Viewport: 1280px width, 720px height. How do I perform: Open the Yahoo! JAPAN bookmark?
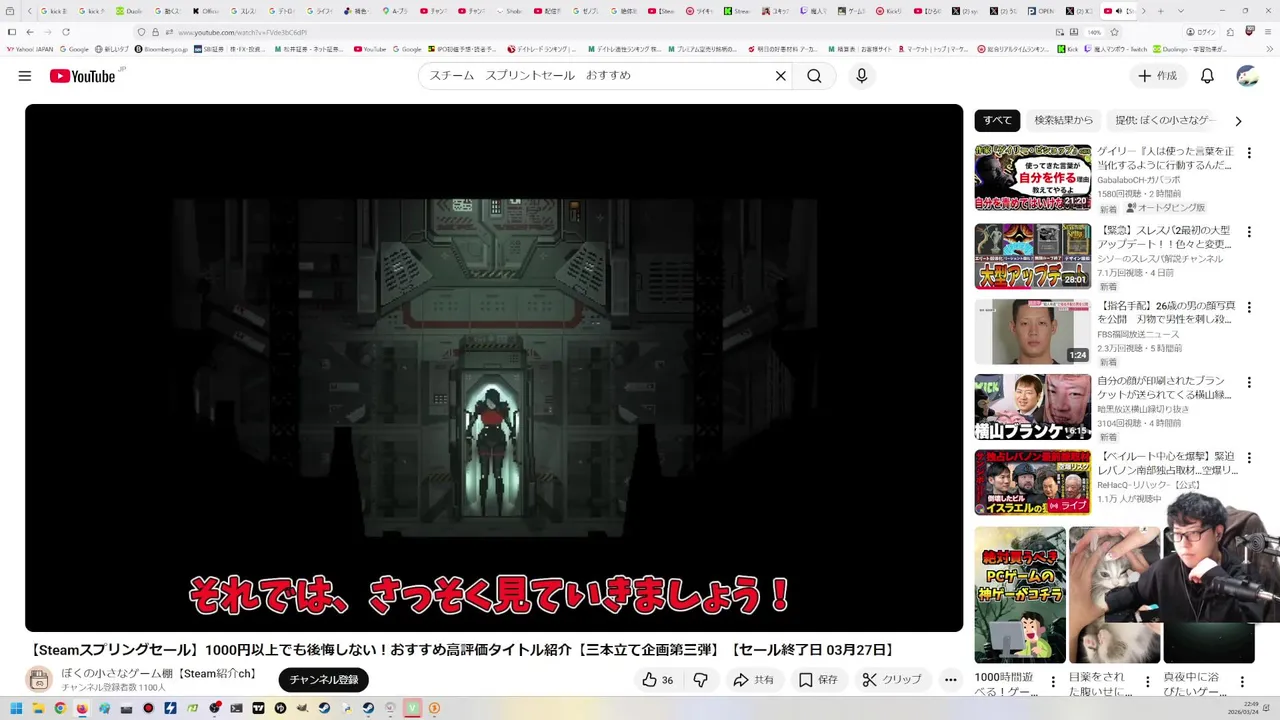click(30, 49)
